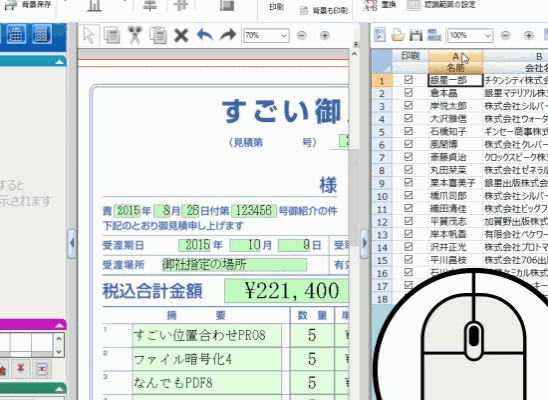The width and height of the screenshot is (548, 400).
Task: Click first icon left of the folder icon
Action: [x=380, y=35]
